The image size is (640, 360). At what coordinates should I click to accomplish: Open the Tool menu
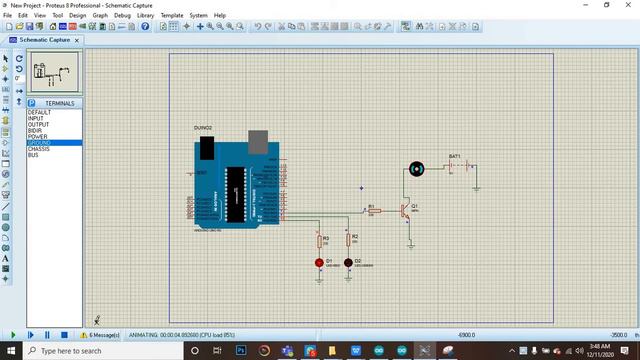(x=58, y=15)
